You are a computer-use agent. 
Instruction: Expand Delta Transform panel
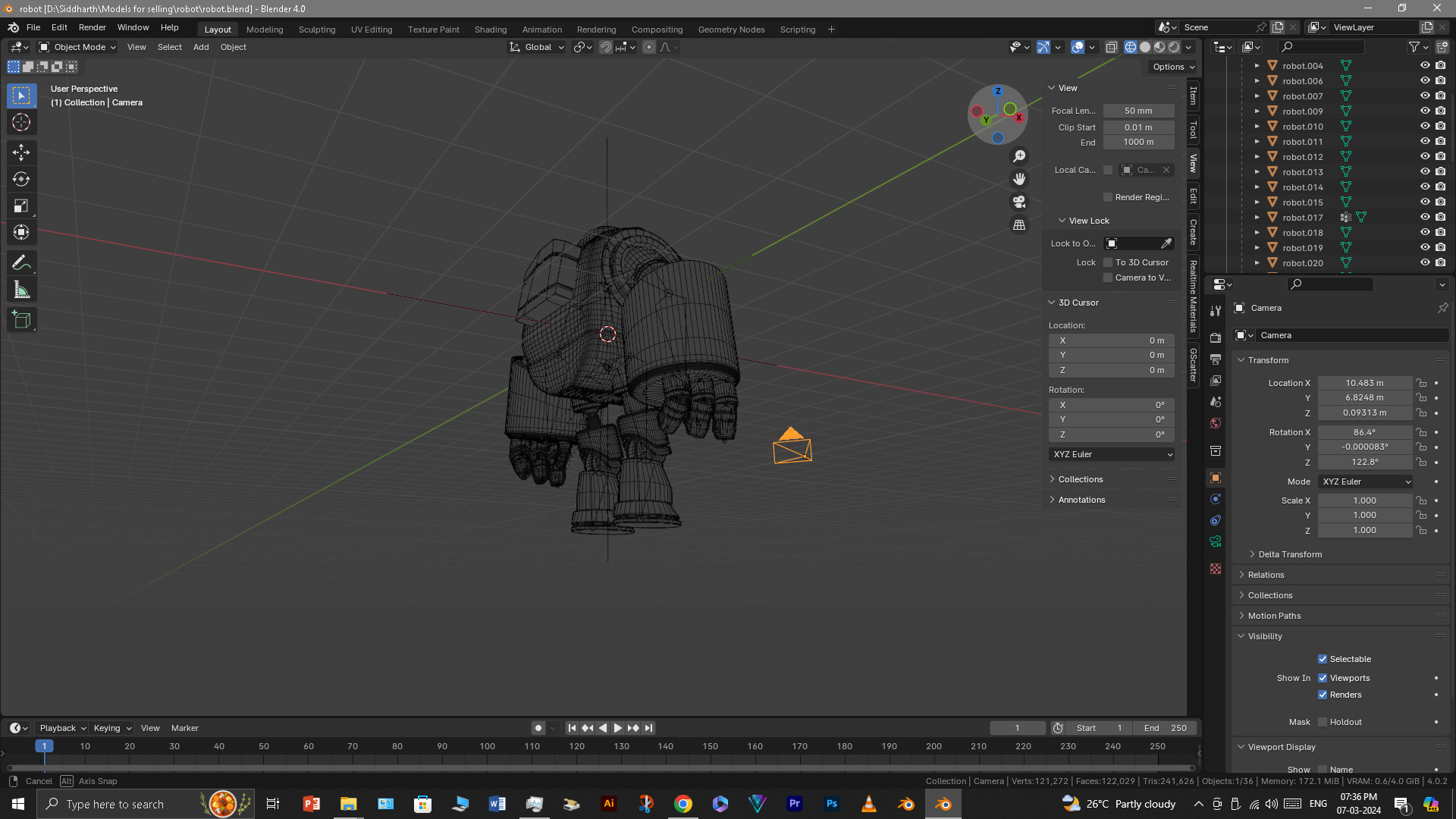(1289, 554)
